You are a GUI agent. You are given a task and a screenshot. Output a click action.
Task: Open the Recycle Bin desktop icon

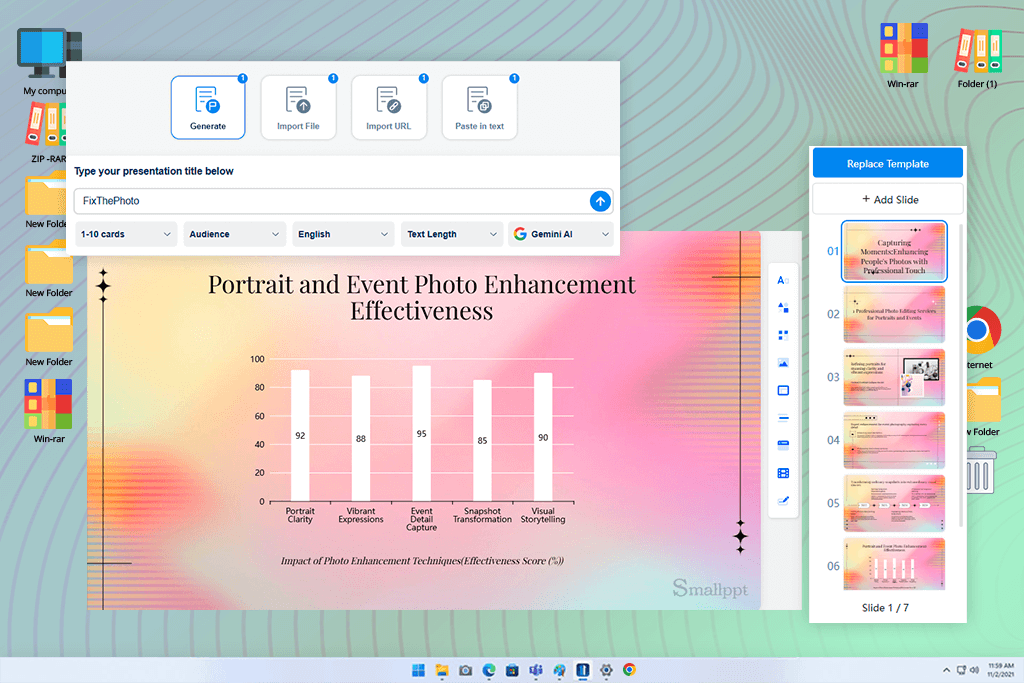[981, 470]
